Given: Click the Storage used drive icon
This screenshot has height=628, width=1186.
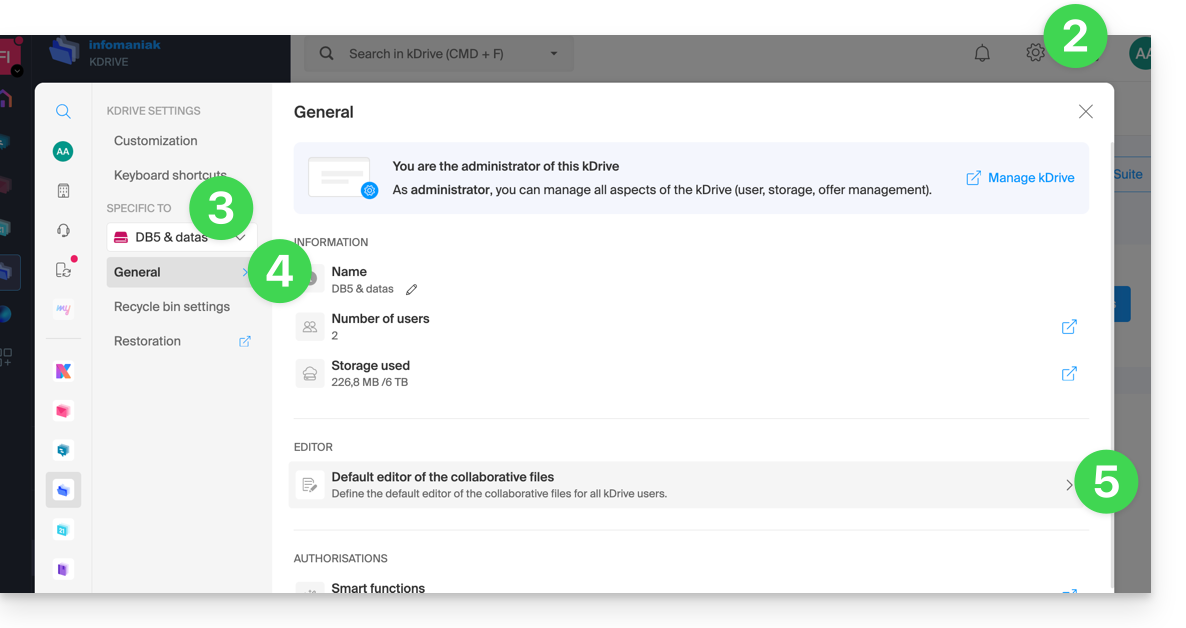Looking at the screenshot, I should 310,374.
